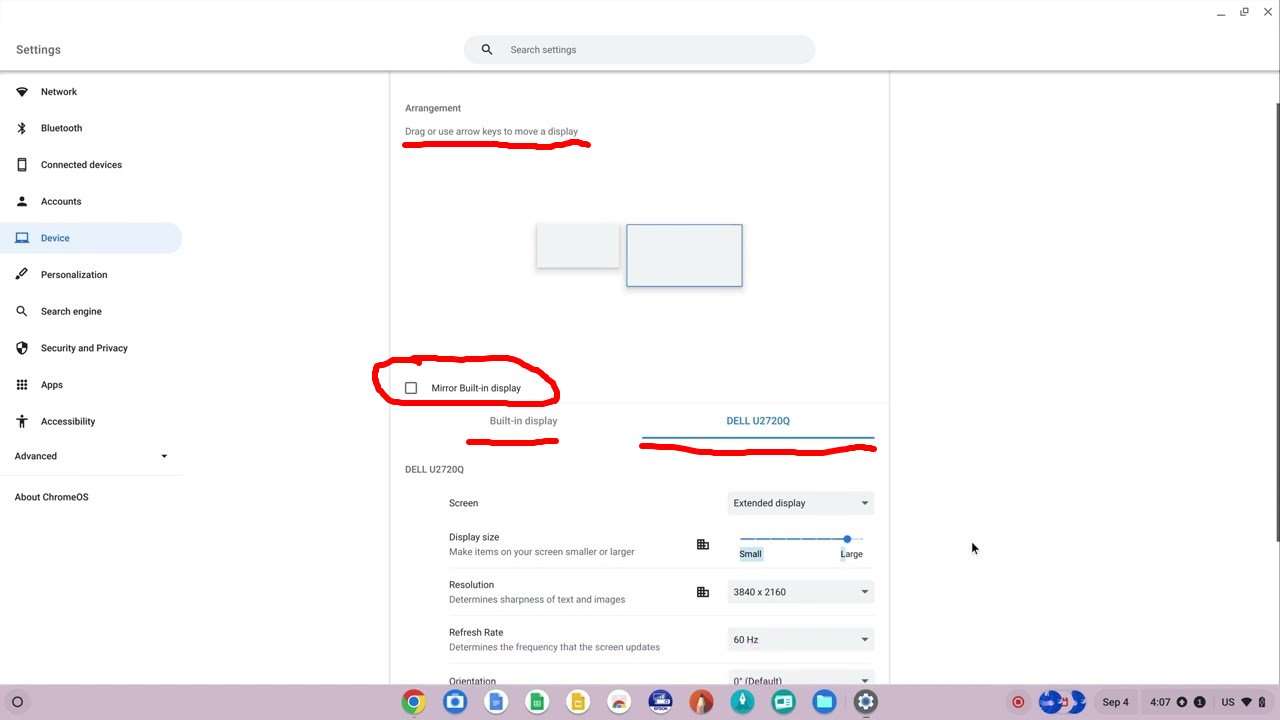This screenshot has width=1280, height=720.
Task: Click the managed icon beside Resolution
Action: (703, 592)
